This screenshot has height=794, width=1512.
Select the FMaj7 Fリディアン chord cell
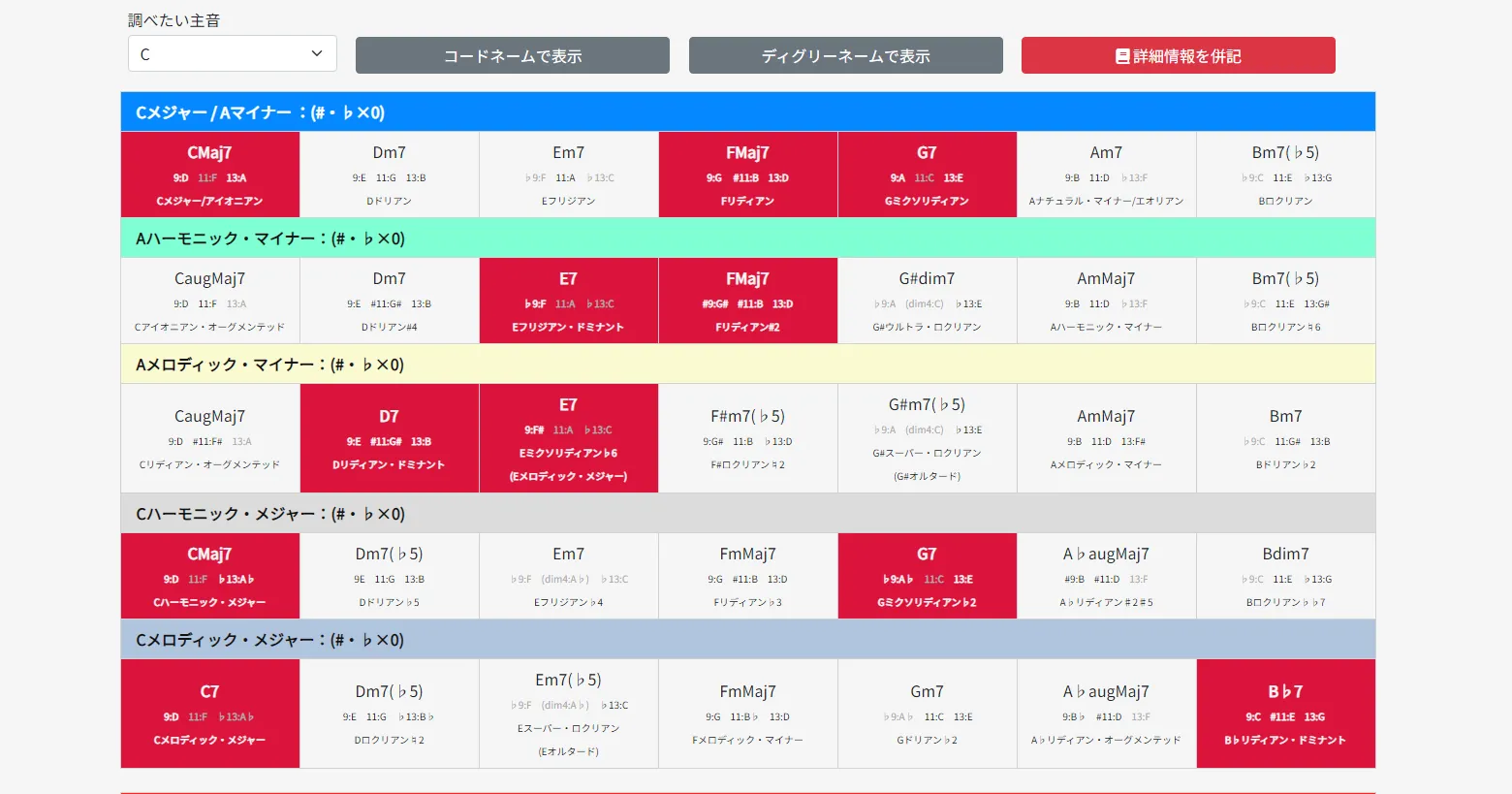coord(748,175)
